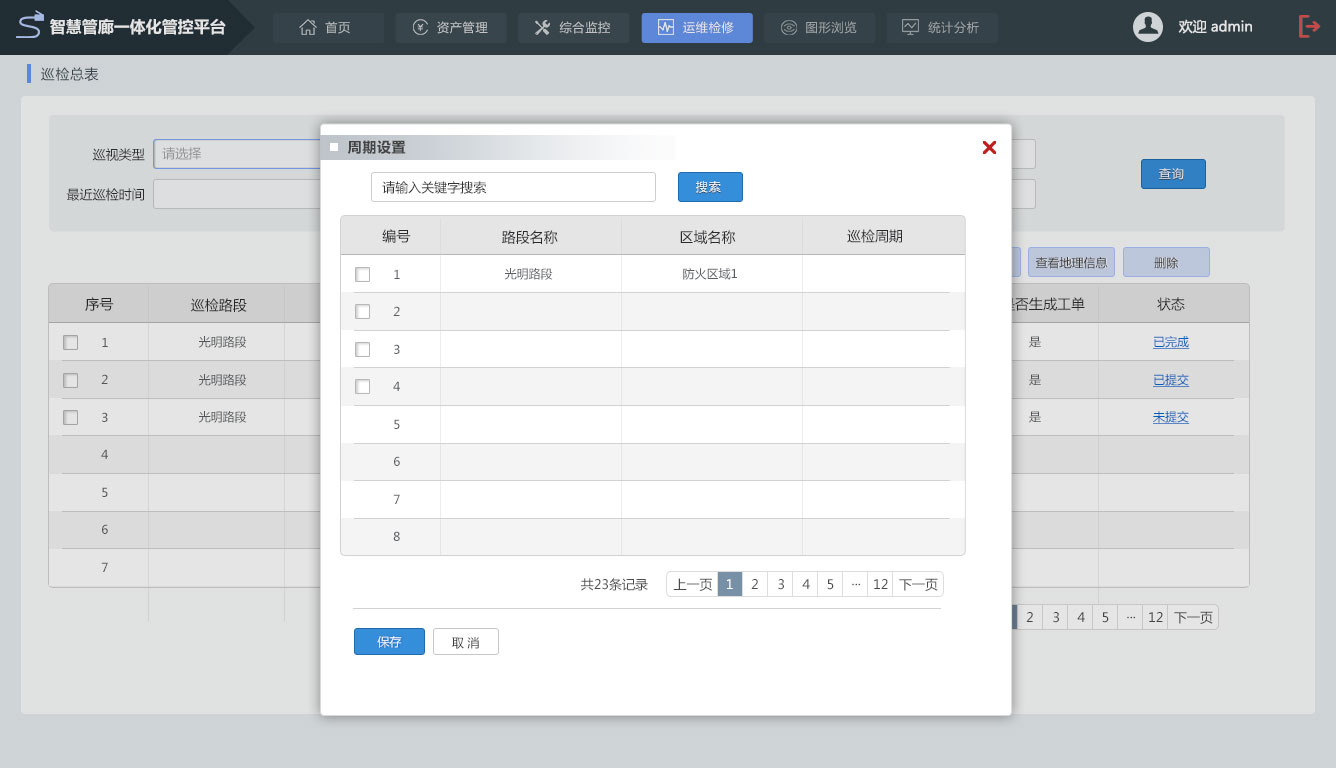Viewport: 1336px width, 768px height.
Task: Click the keyword search input field
Action: tap(513, 187)
